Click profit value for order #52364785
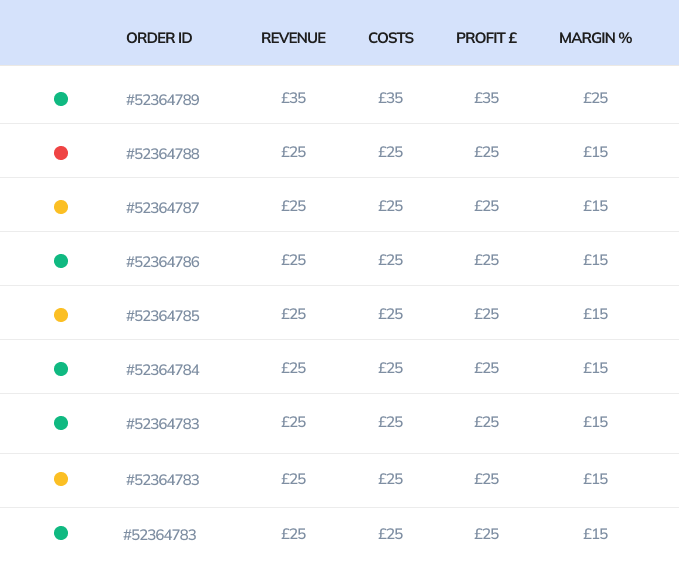The width and height of the screenshot is (679, 567). 487,314
